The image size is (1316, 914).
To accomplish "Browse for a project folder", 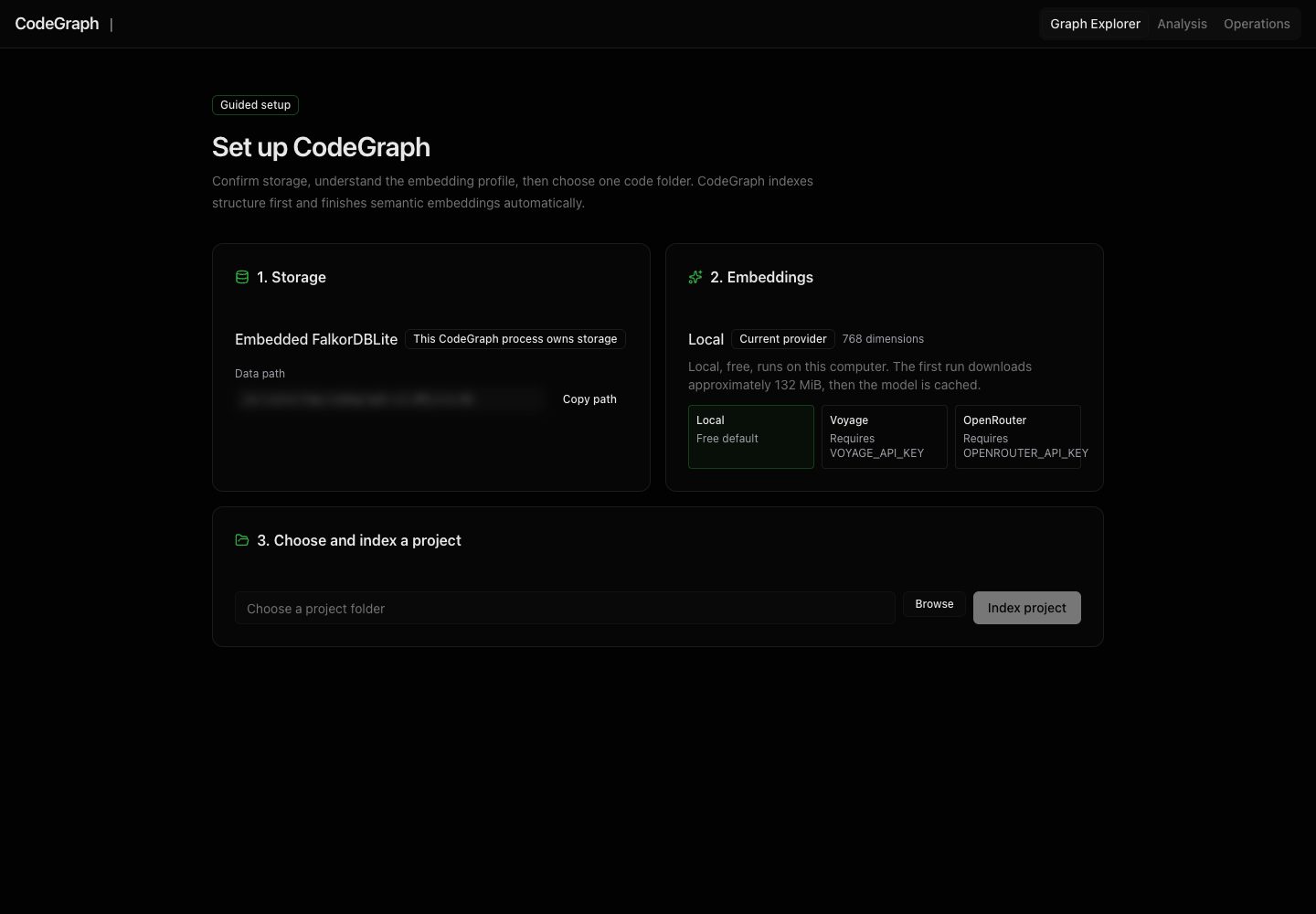I will point(934,604).
